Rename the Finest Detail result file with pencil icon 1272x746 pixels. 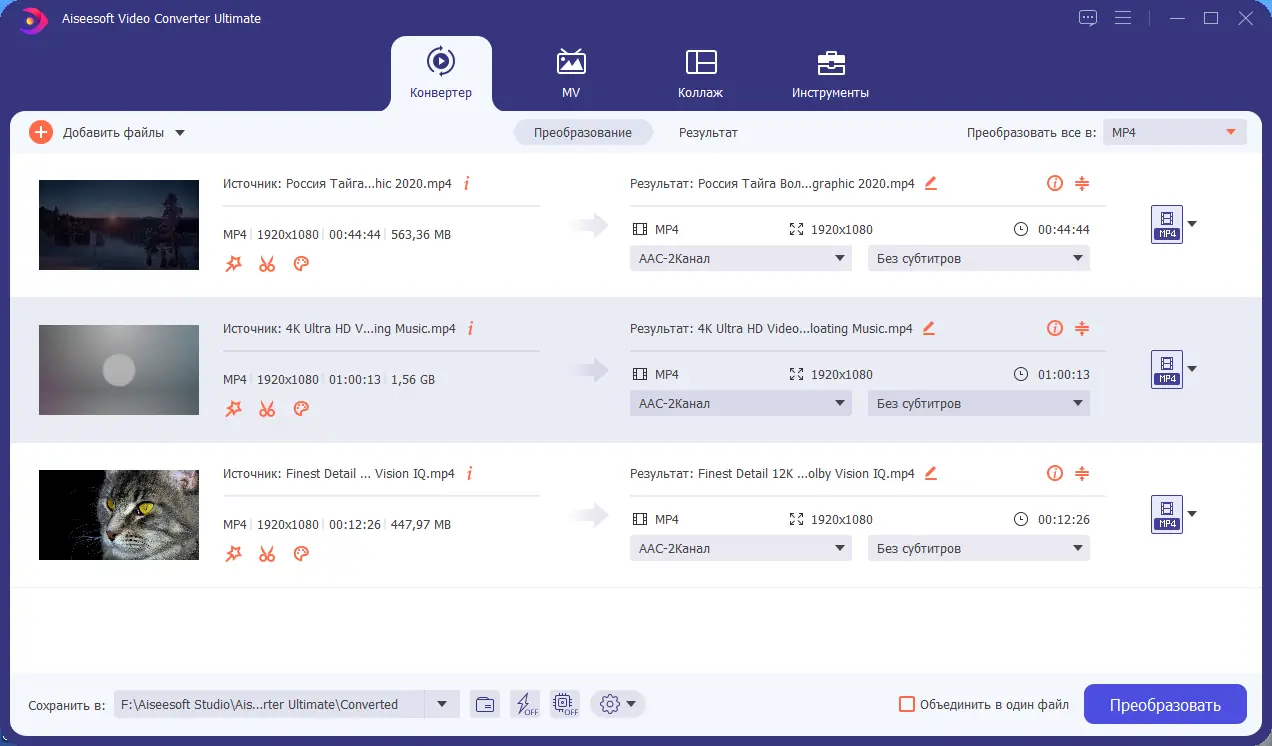tap(931, 473)
